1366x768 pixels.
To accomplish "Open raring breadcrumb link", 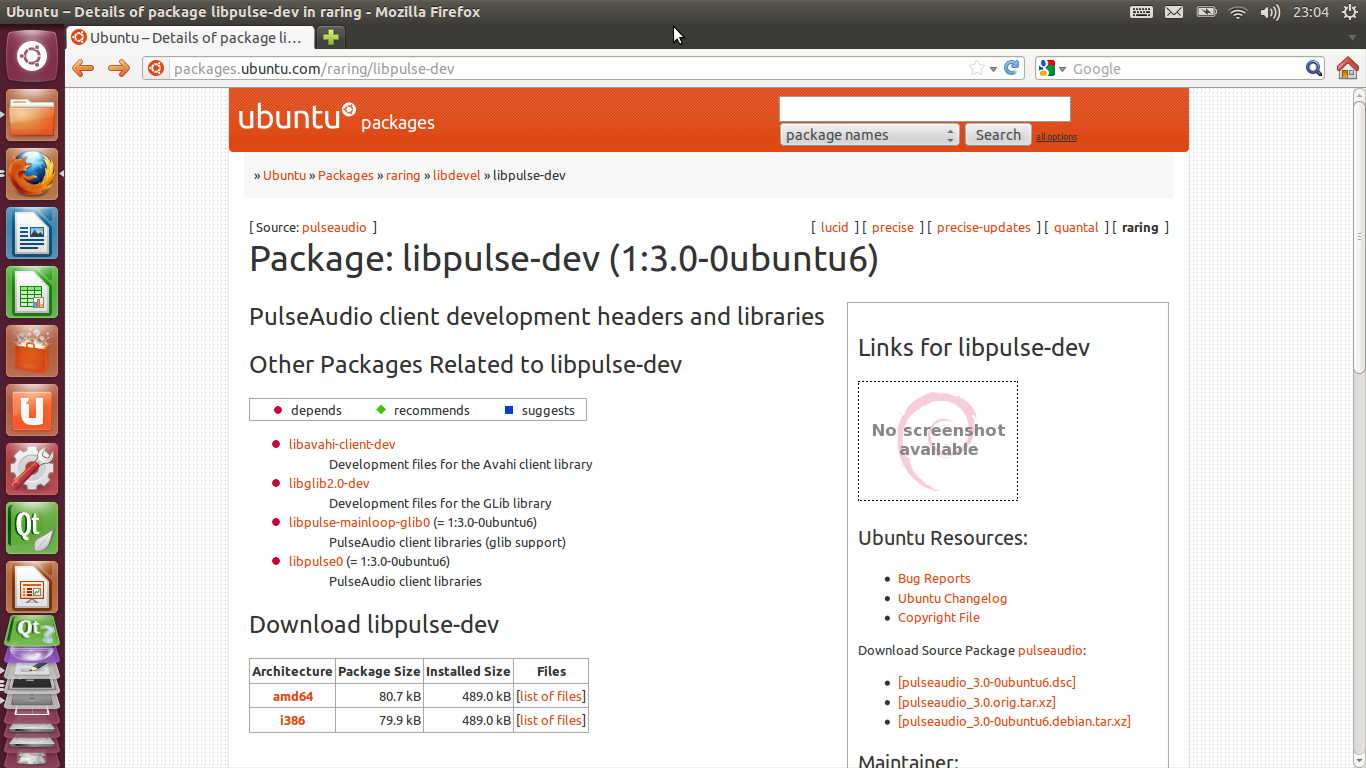I will coord(403,175).
